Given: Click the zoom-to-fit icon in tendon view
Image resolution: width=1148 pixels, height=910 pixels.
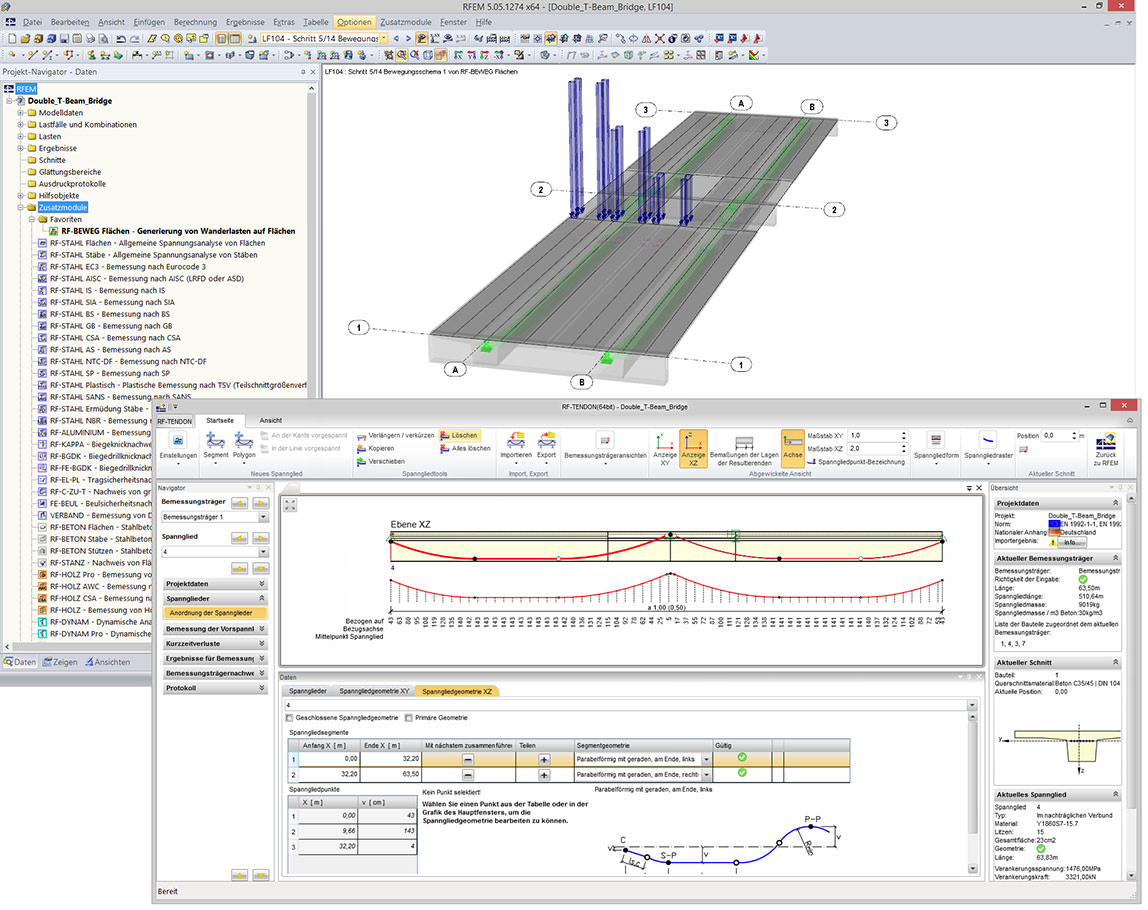Looking at the screenshot, I should tap(290, 505).
